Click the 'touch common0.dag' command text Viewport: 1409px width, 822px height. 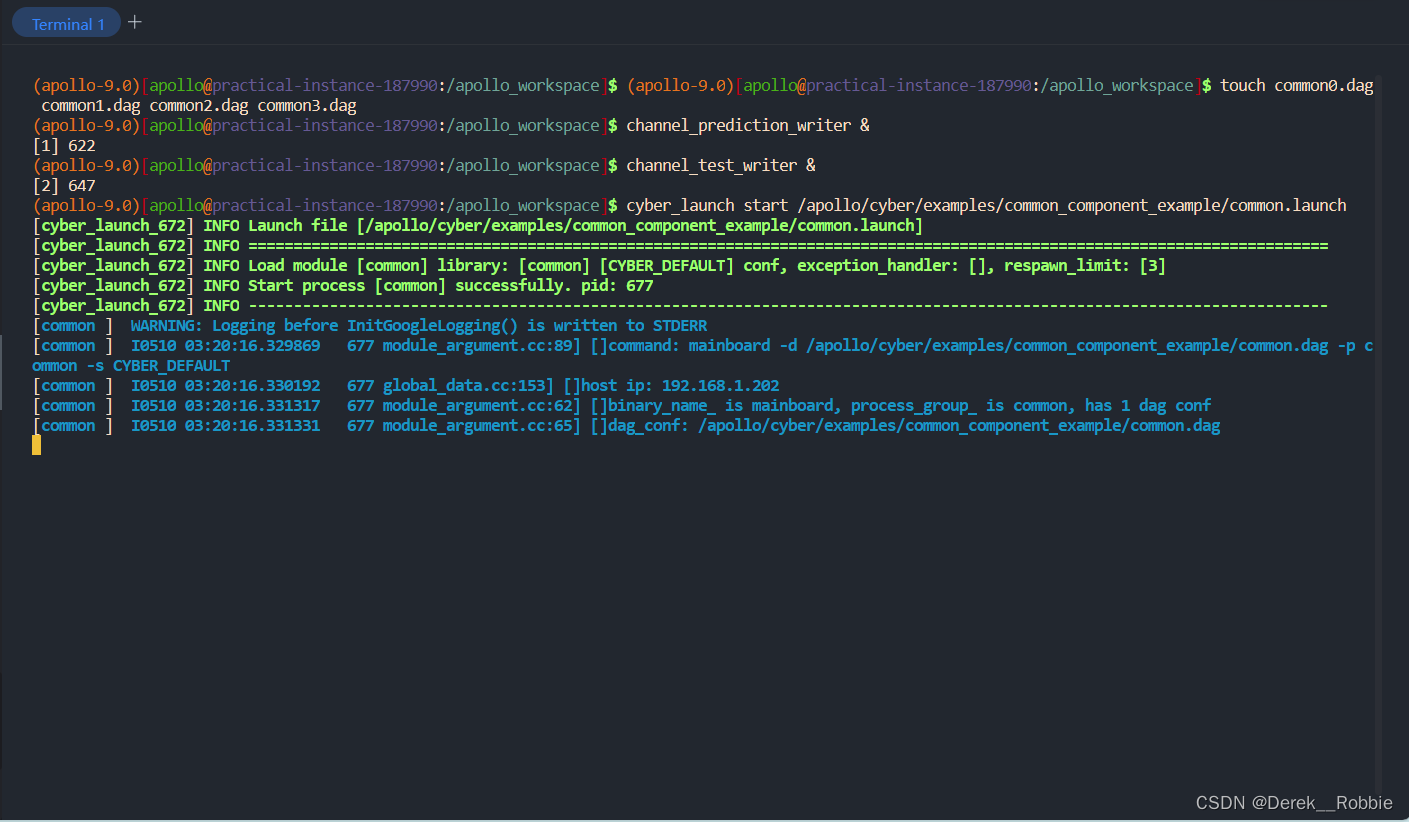(1296, 86)
